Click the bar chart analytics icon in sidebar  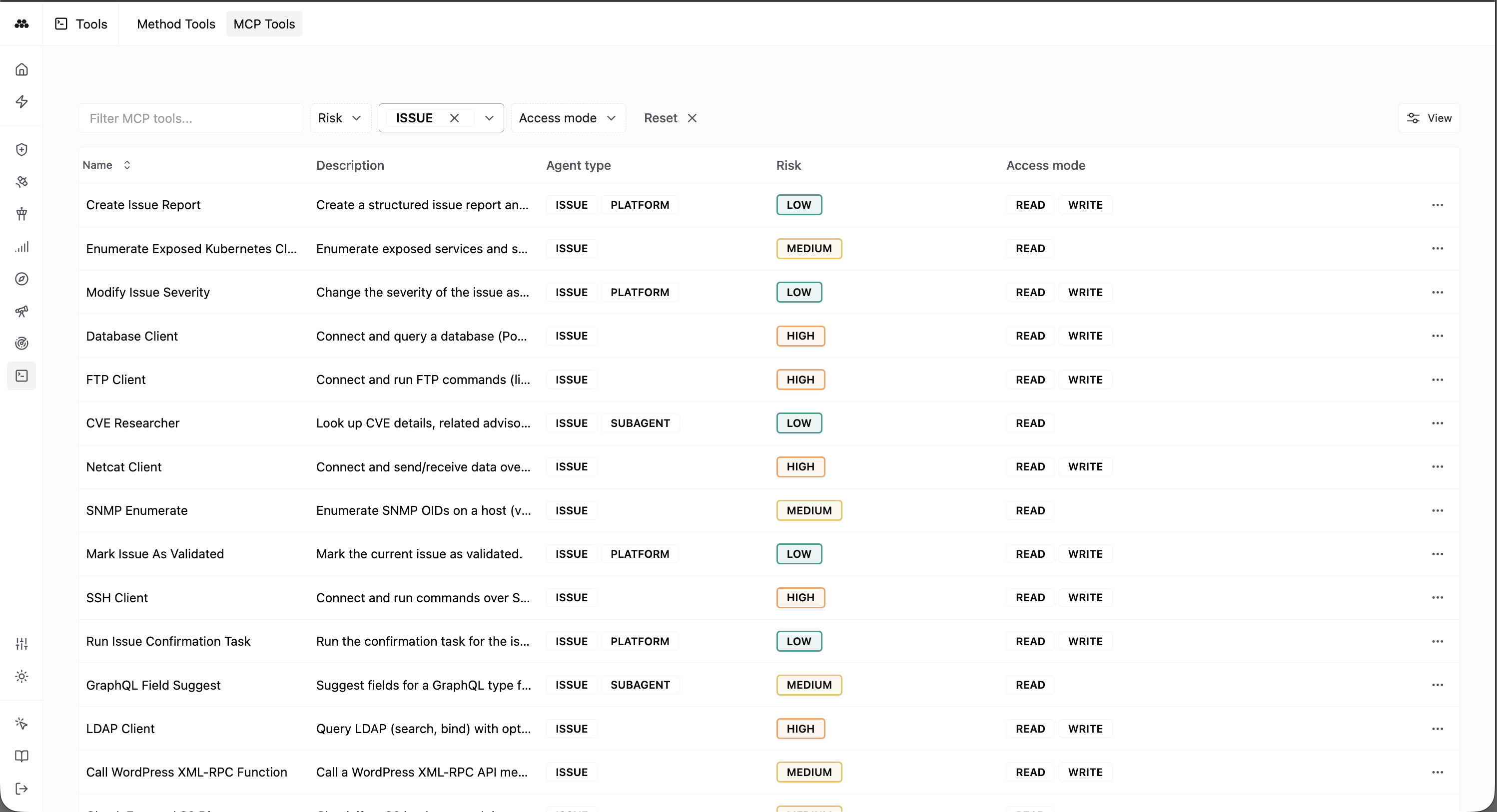(21, 247)
